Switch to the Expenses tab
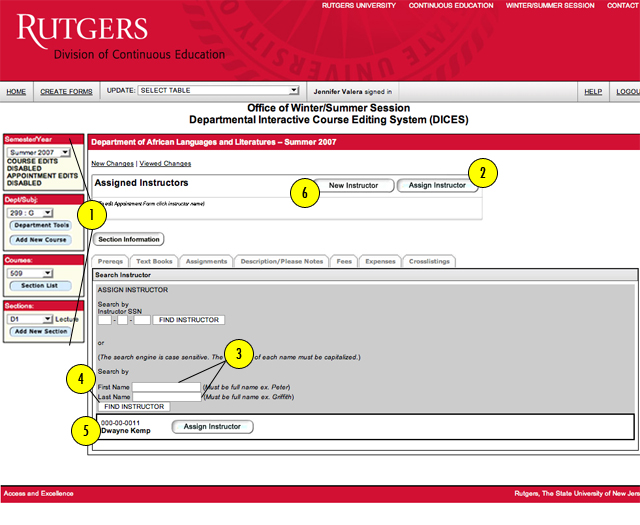This screenshot has width=640, height=525. point(380,261)
